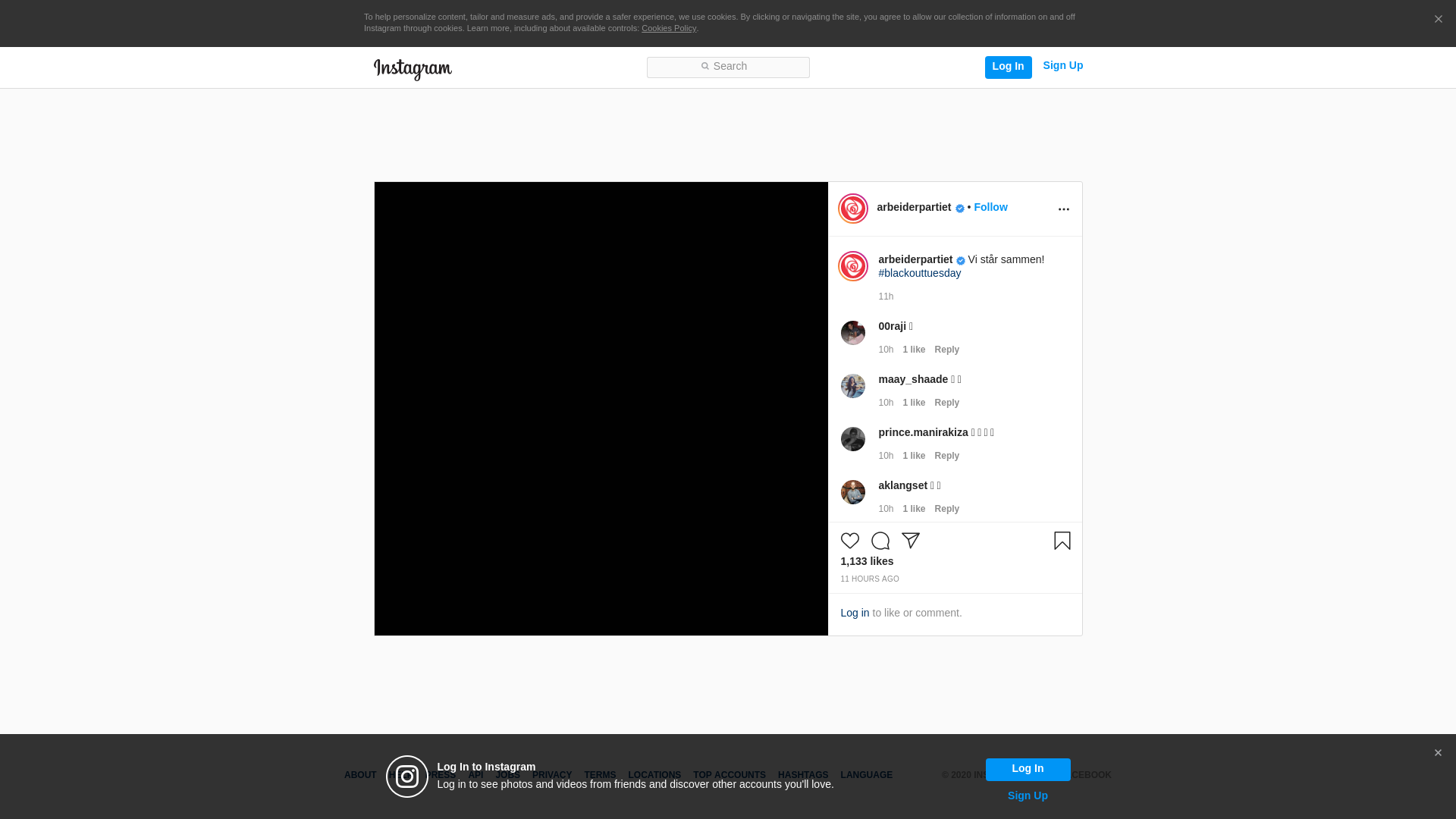Click aklangset's comment avatar
This screenshot has height=819, width=1456.
(x=852, y=492)
